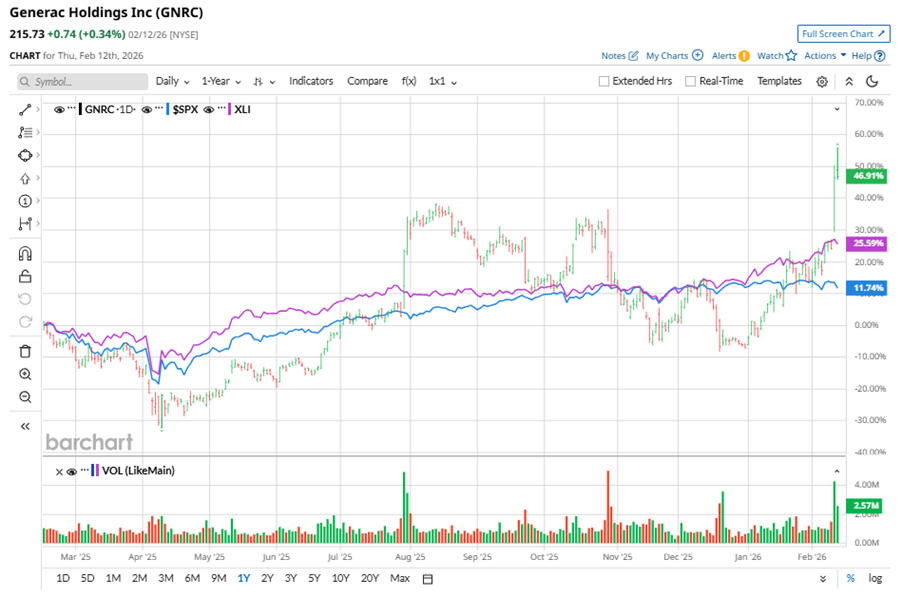Select the 5Y time range
902x597 pixels.
pos(314,578)
